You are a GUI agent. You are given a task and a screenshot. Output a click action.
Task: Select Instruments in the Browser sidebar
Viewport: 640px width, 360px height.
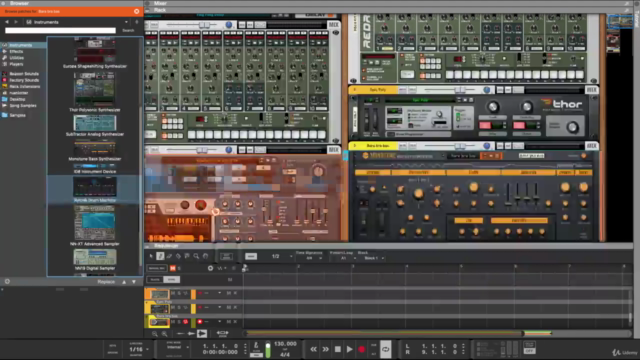20,45
